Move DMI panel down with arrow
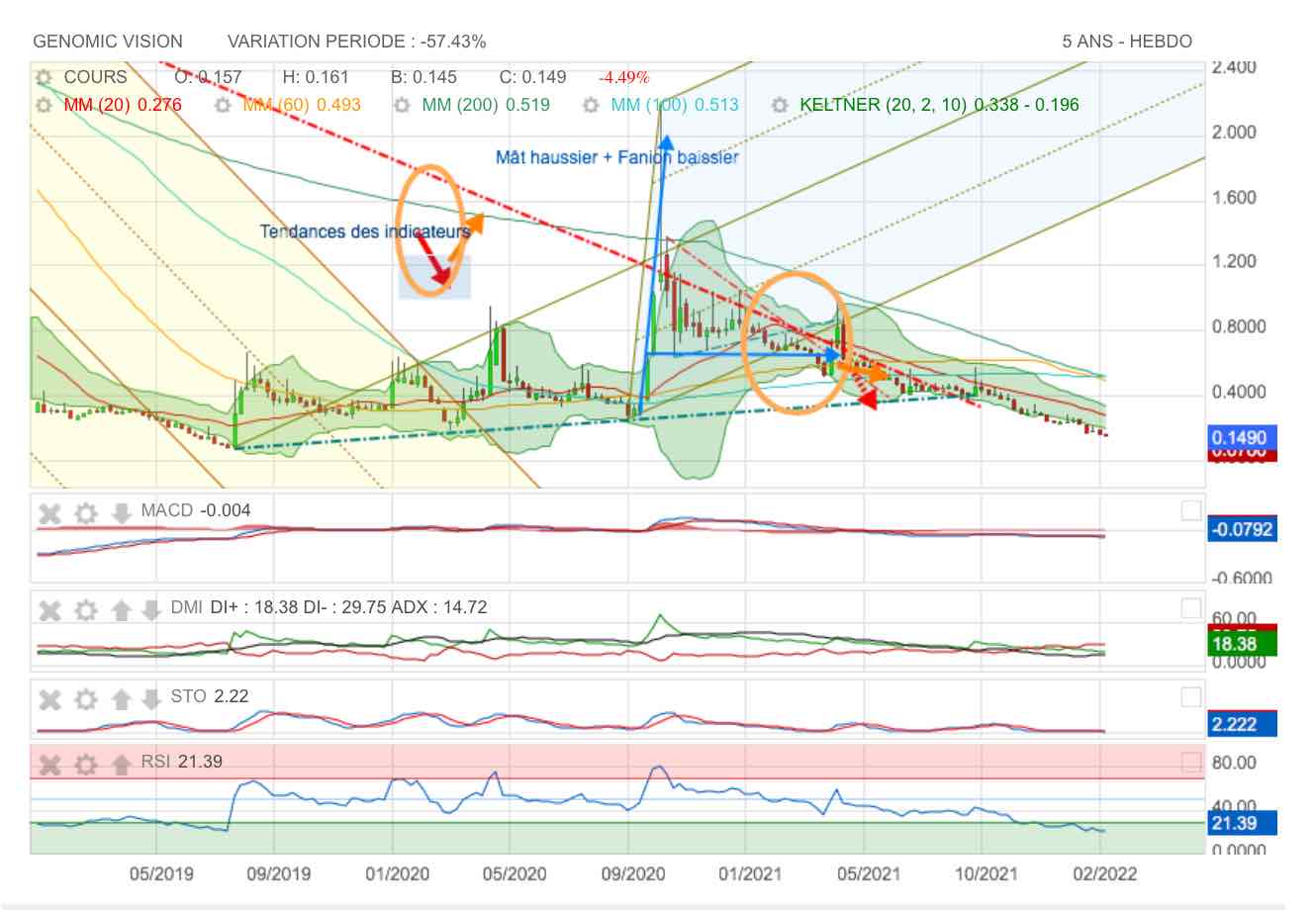 point(150,609)
